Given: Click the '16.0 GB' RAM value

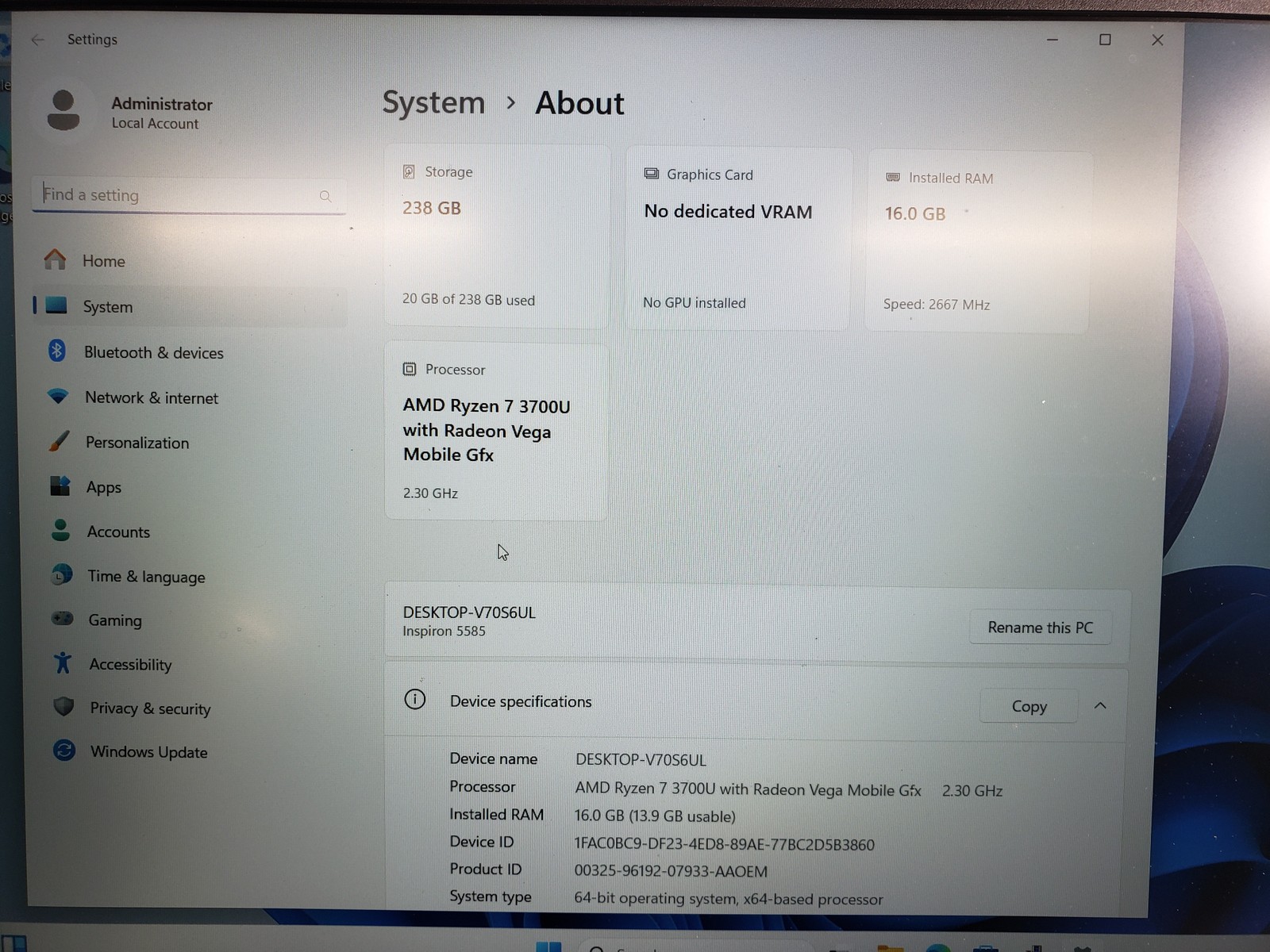Looking at the screenshot, I should pyautogui.click(x=915, y=214).
